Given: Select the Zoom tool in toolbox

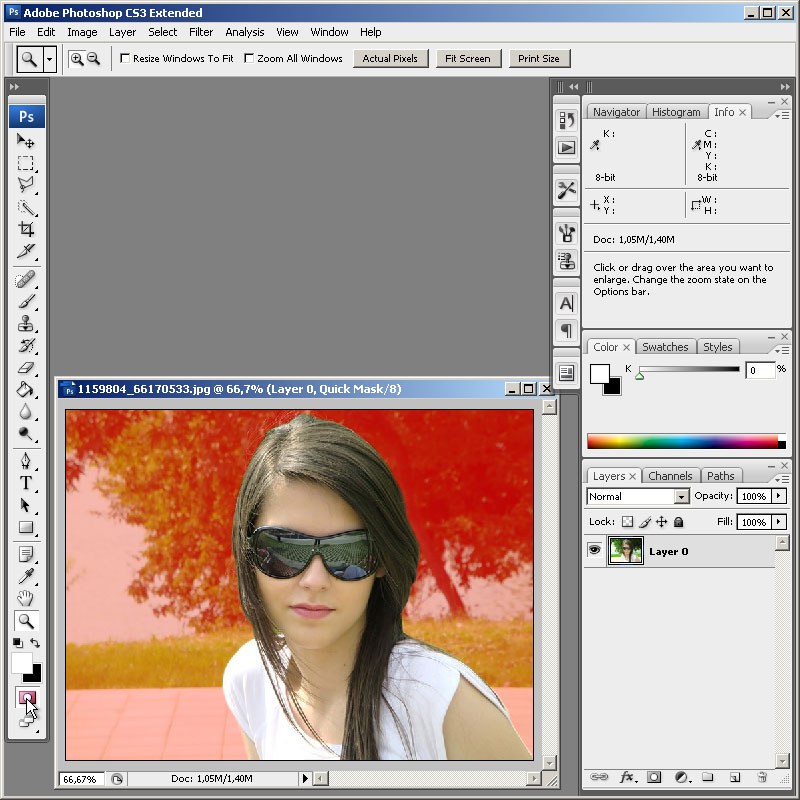Looking at the screenshot, I should (x=26, y=620).
